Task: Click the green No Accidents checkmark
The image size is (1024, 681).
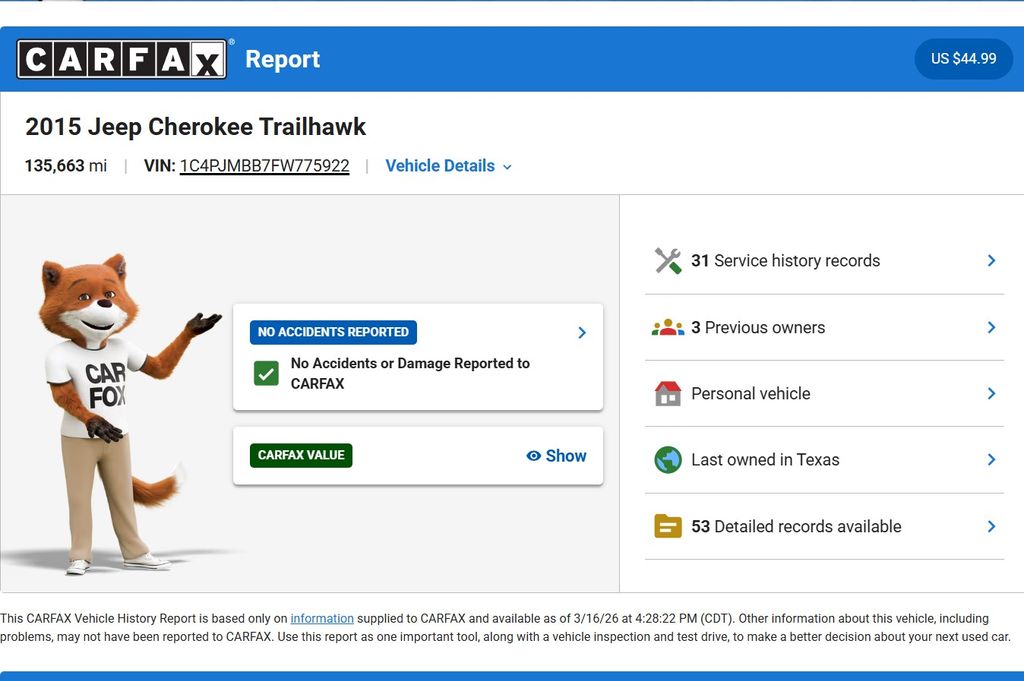Action: click(x=266, y=374)
